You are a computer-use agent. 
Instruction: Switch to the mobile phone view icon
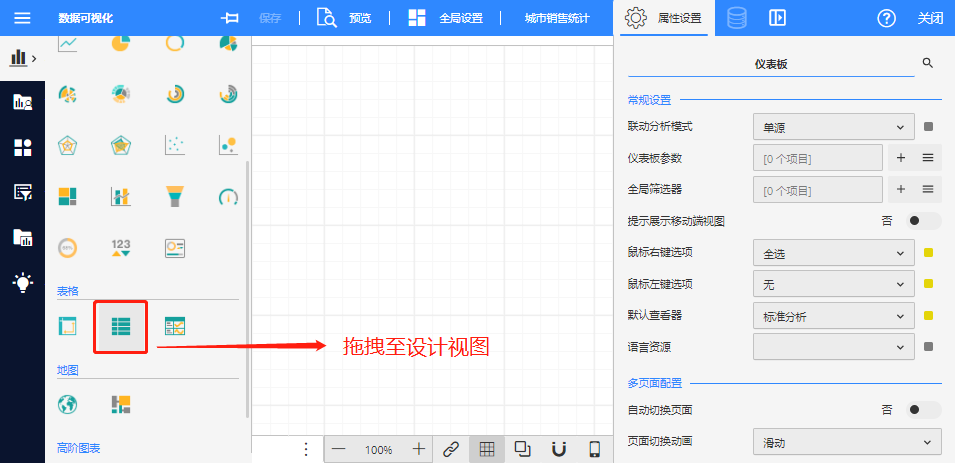click(x=594, y=449)
